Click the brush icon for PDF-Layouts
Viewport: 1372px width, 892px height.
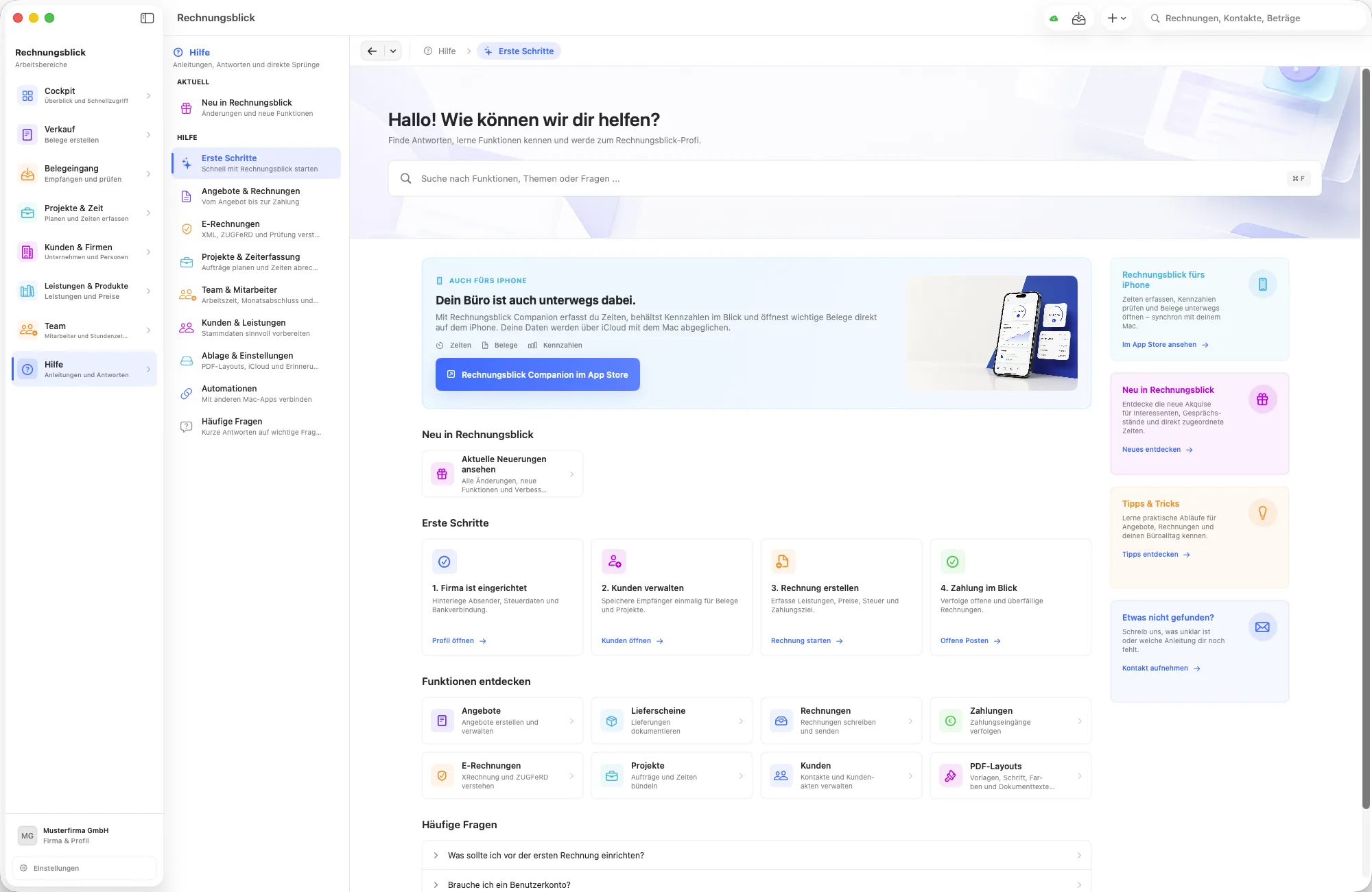(950, 775)
